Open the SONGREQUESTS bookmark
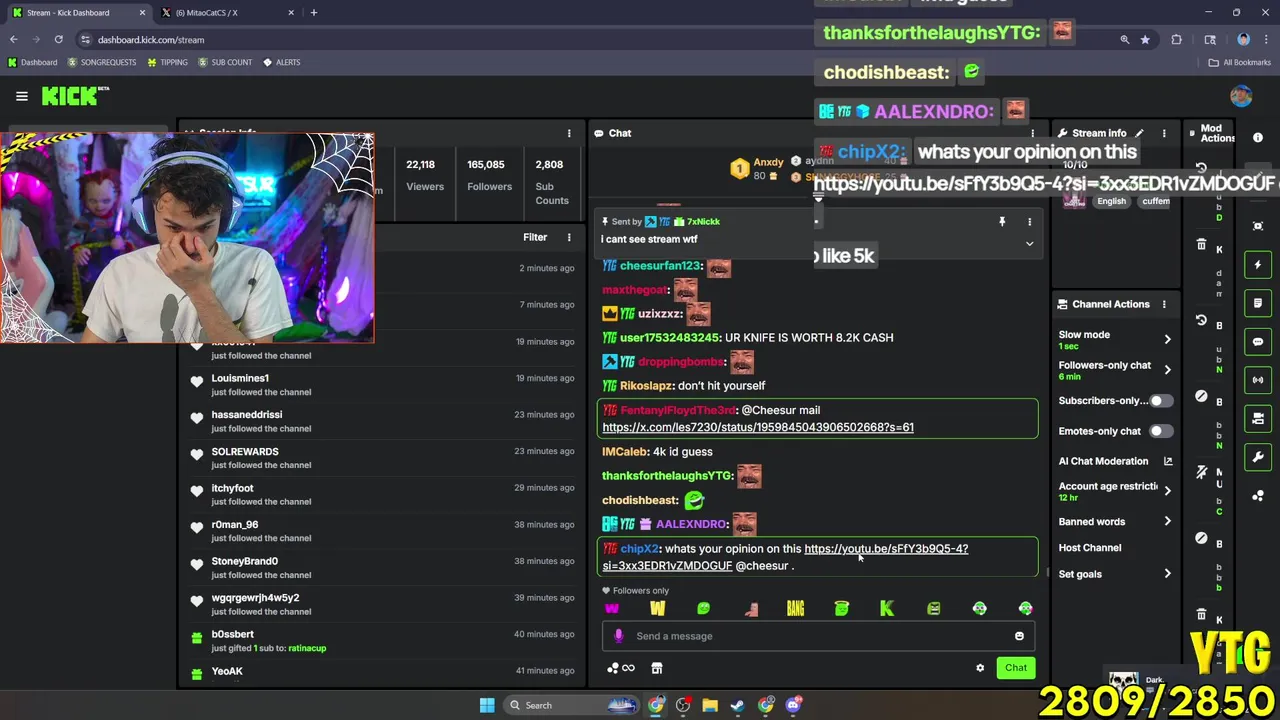 click(x=102, y=62)
